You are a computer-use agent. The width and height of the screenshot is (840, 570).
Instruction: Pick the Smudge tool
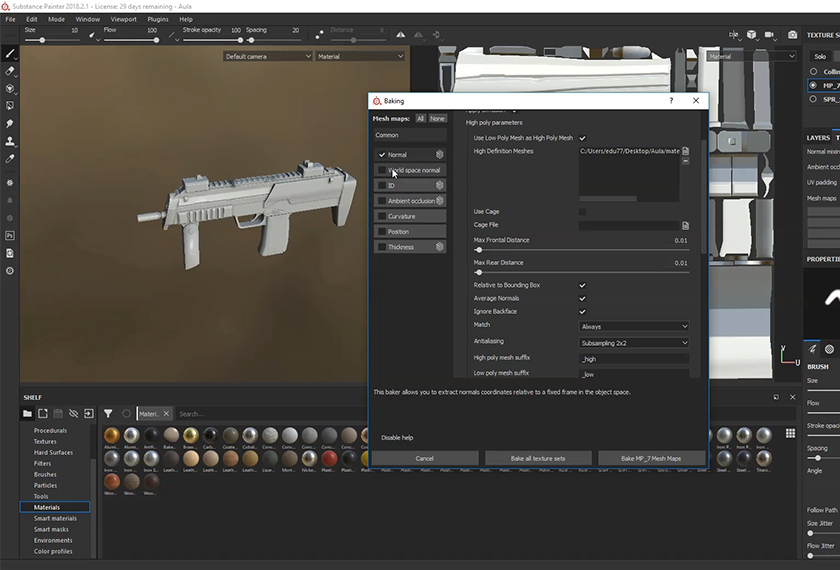[10, 123]
